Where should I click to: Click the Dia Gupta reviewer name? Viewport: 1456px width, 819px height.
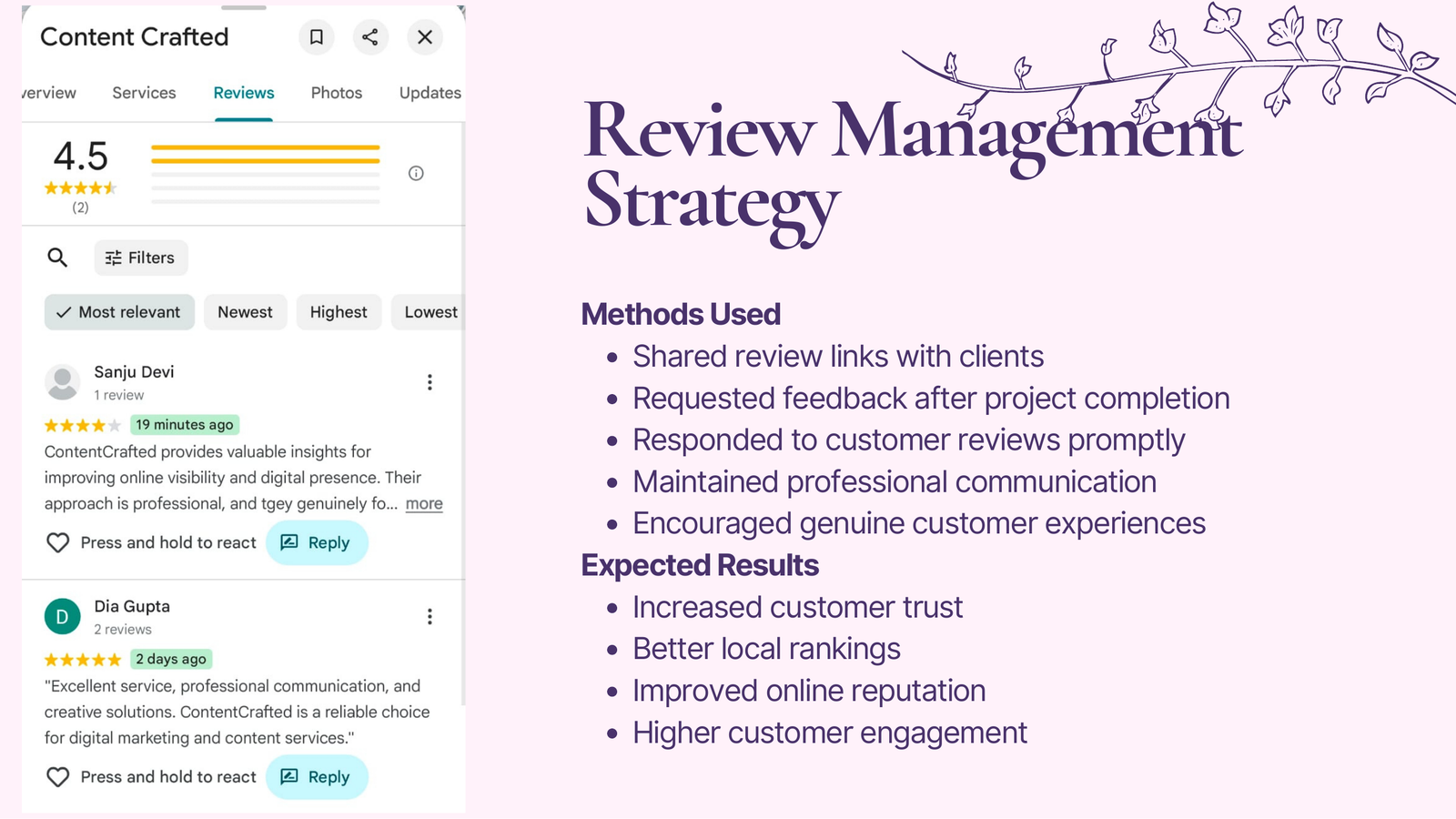[x=132, y=606]
